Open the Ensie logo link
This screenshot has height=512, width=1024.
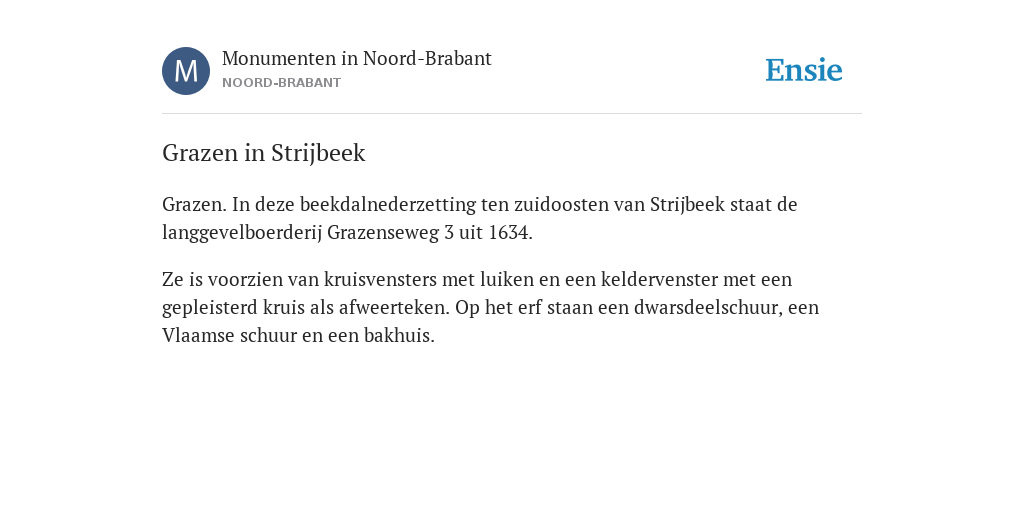click(804, 70)
